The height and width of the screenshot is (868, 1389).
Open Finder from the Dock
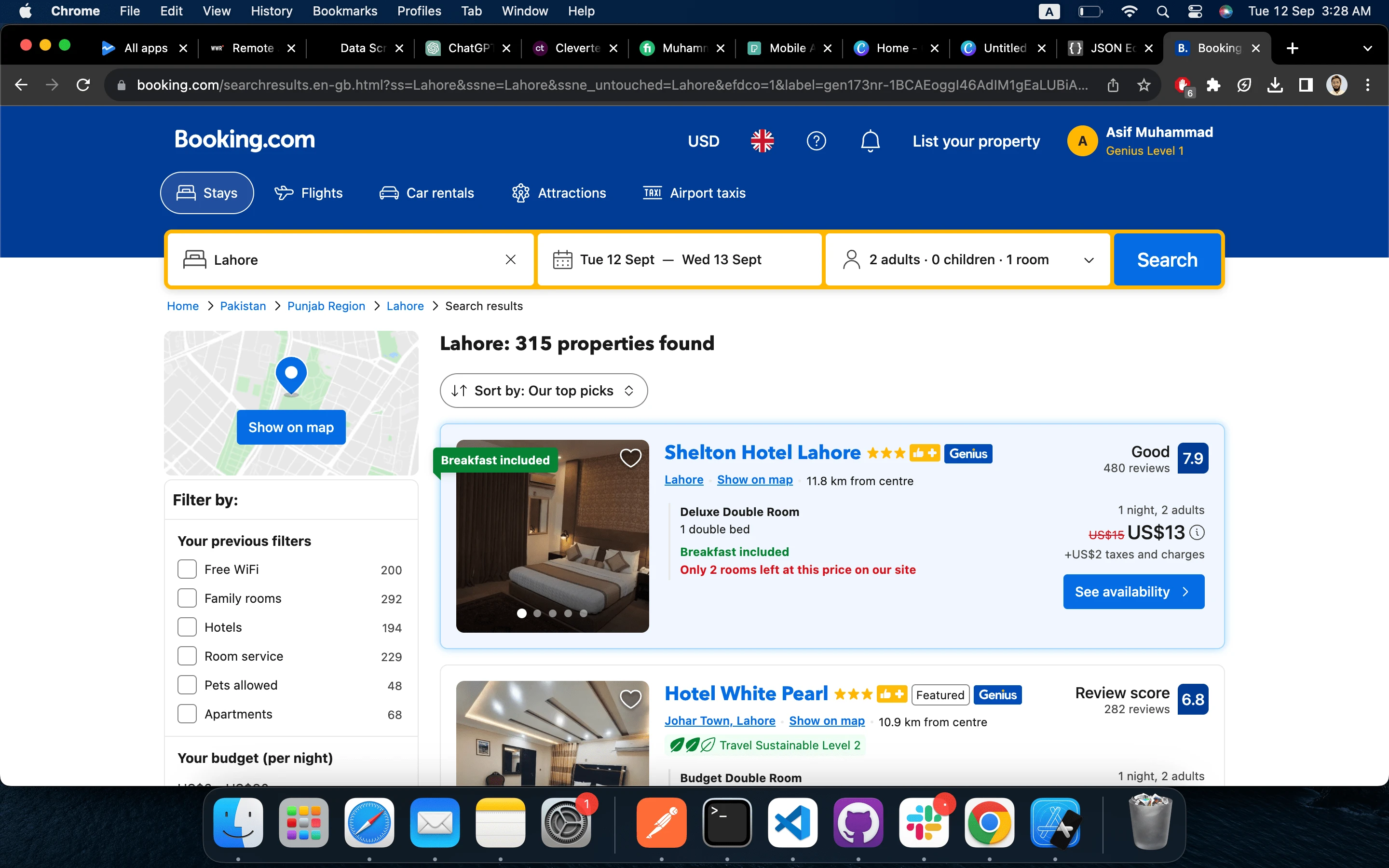click(x=238, y=822)
